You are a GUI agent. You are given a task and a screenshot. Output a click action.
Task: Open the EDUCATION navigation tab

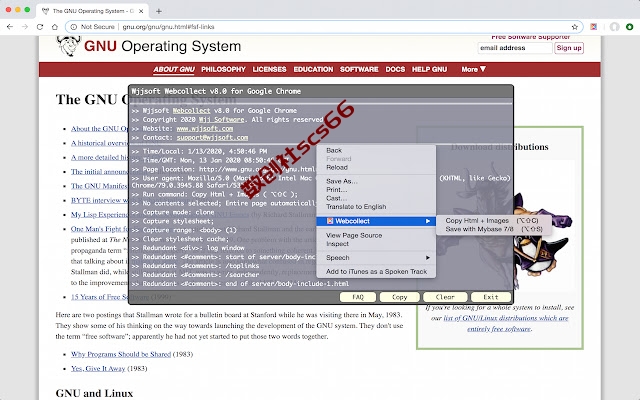coord(313,69)
